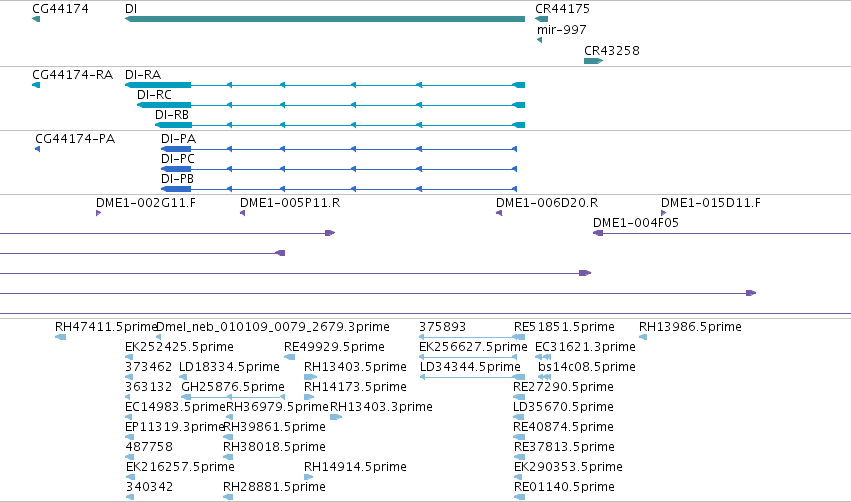Select EST 375893 label
Screen dimensions: 851x502
pyautogui.click(x=442, y=327)
